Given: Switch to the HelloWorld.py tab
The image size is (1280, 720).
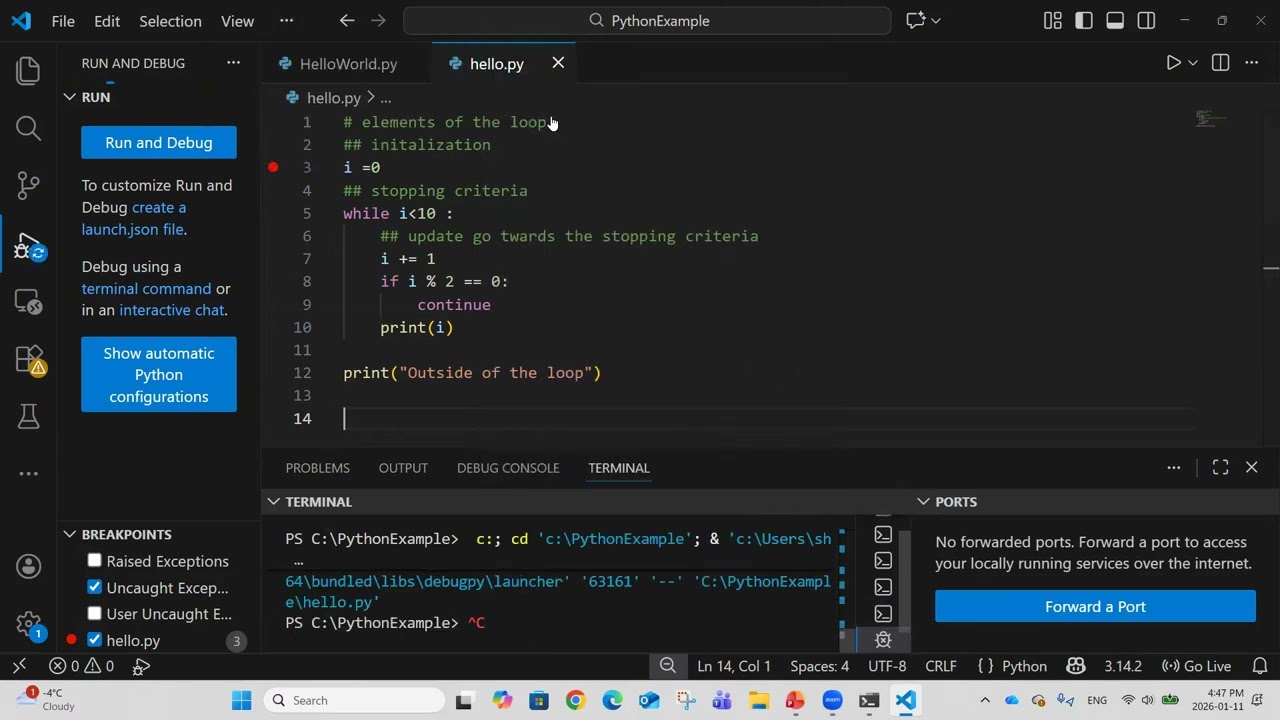Looking at the screenshot, I should point(348,63).
